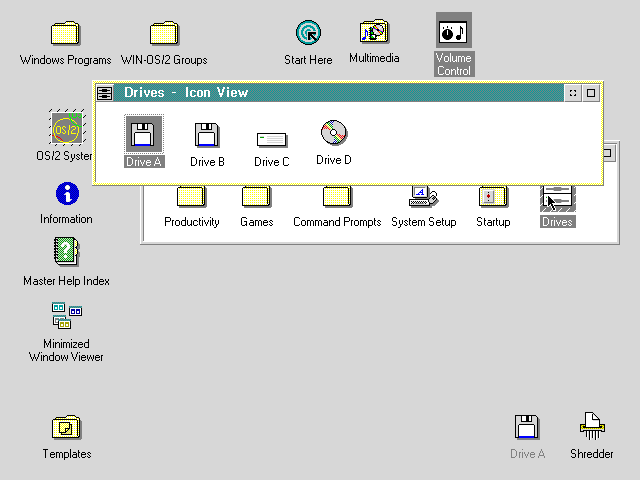This screenshot has width=640, height=480.
Task: Open the Startup folder
Action: coord(493,196)
